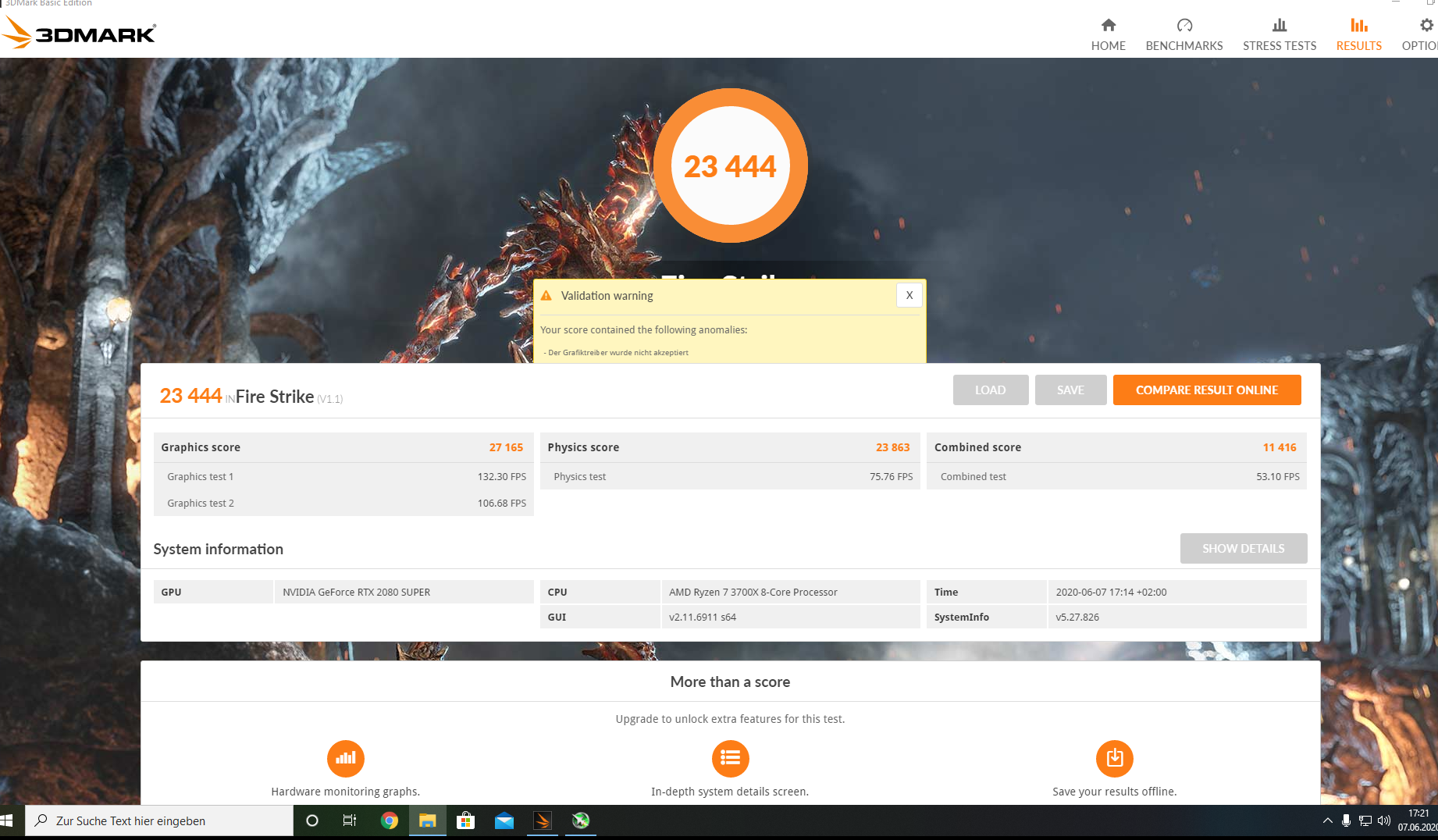Open Google Chrome from taskbar

coord(389,820)
